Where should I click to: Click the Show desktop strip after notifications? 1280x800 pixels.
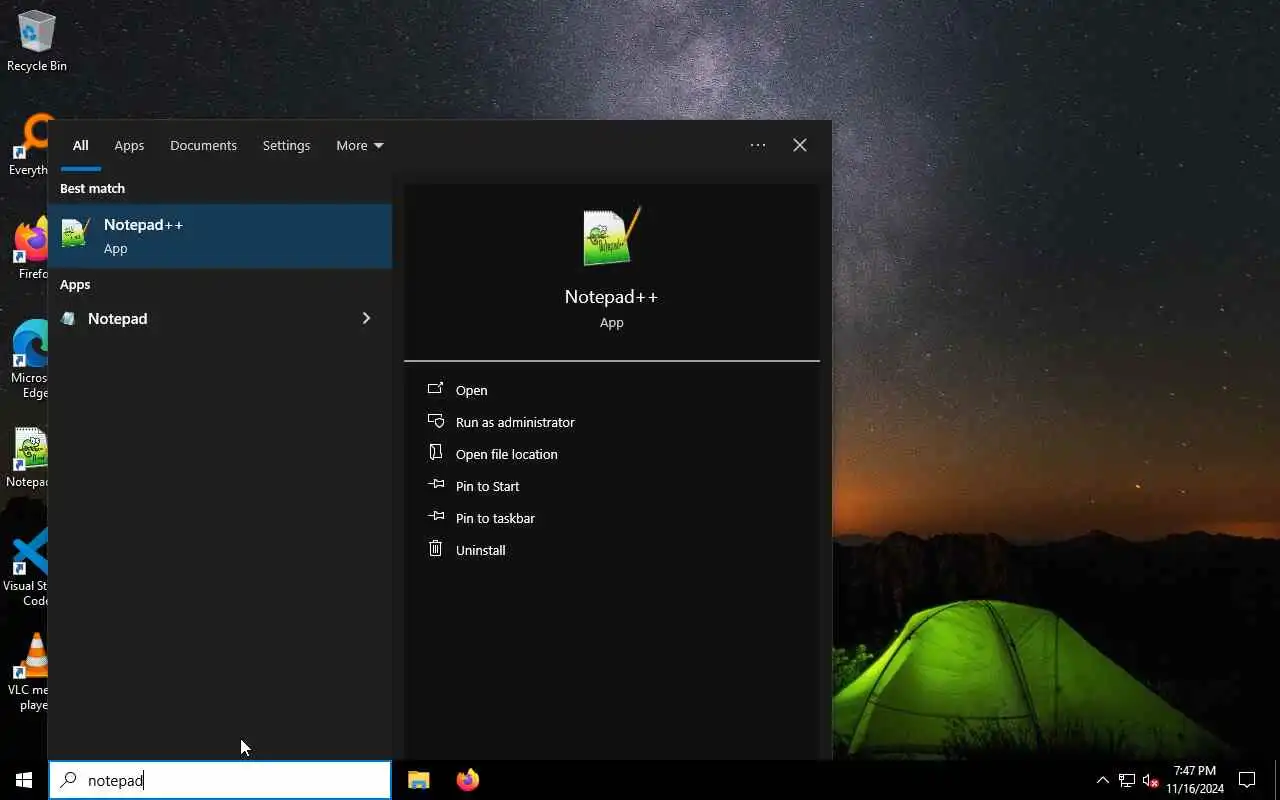(1277, 780)
